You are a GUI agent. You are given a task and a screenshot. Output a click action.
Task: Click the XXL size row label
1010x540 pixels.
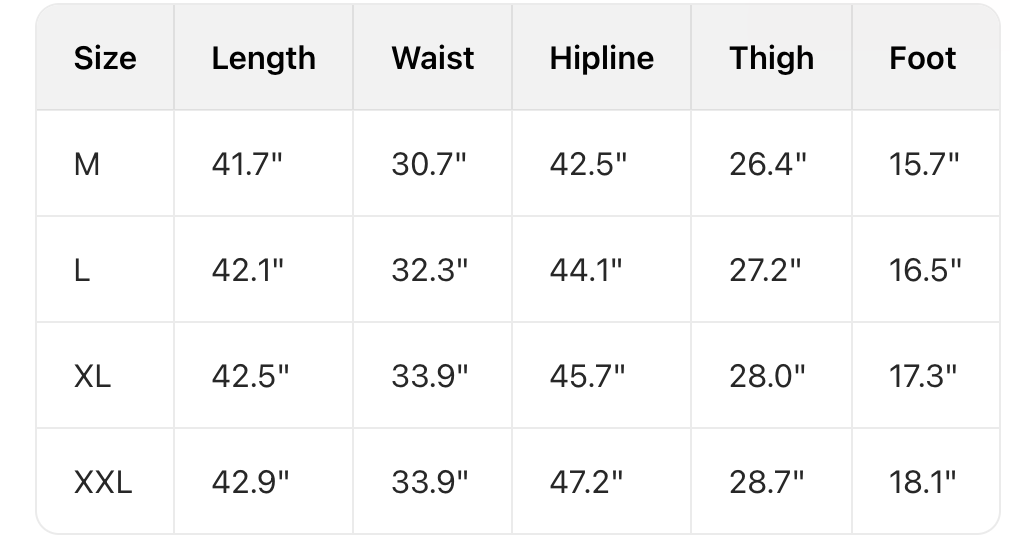[x=102, y=483]
